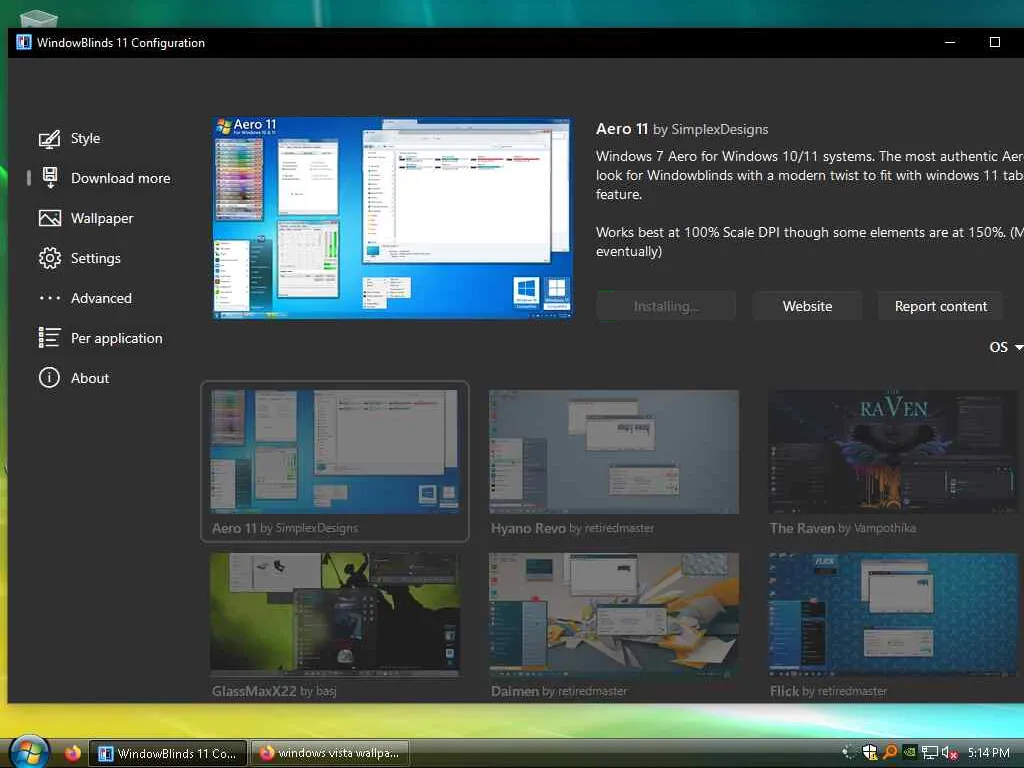Click the orange magnifier tray icon
This screenshot has width=1024, height=768.
pos(889,752)
